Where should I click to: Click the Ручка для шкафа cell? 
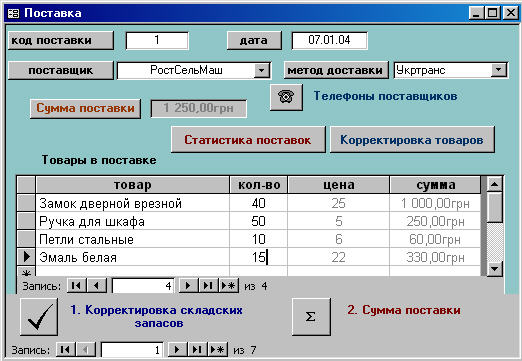click(x=132, y=221)
